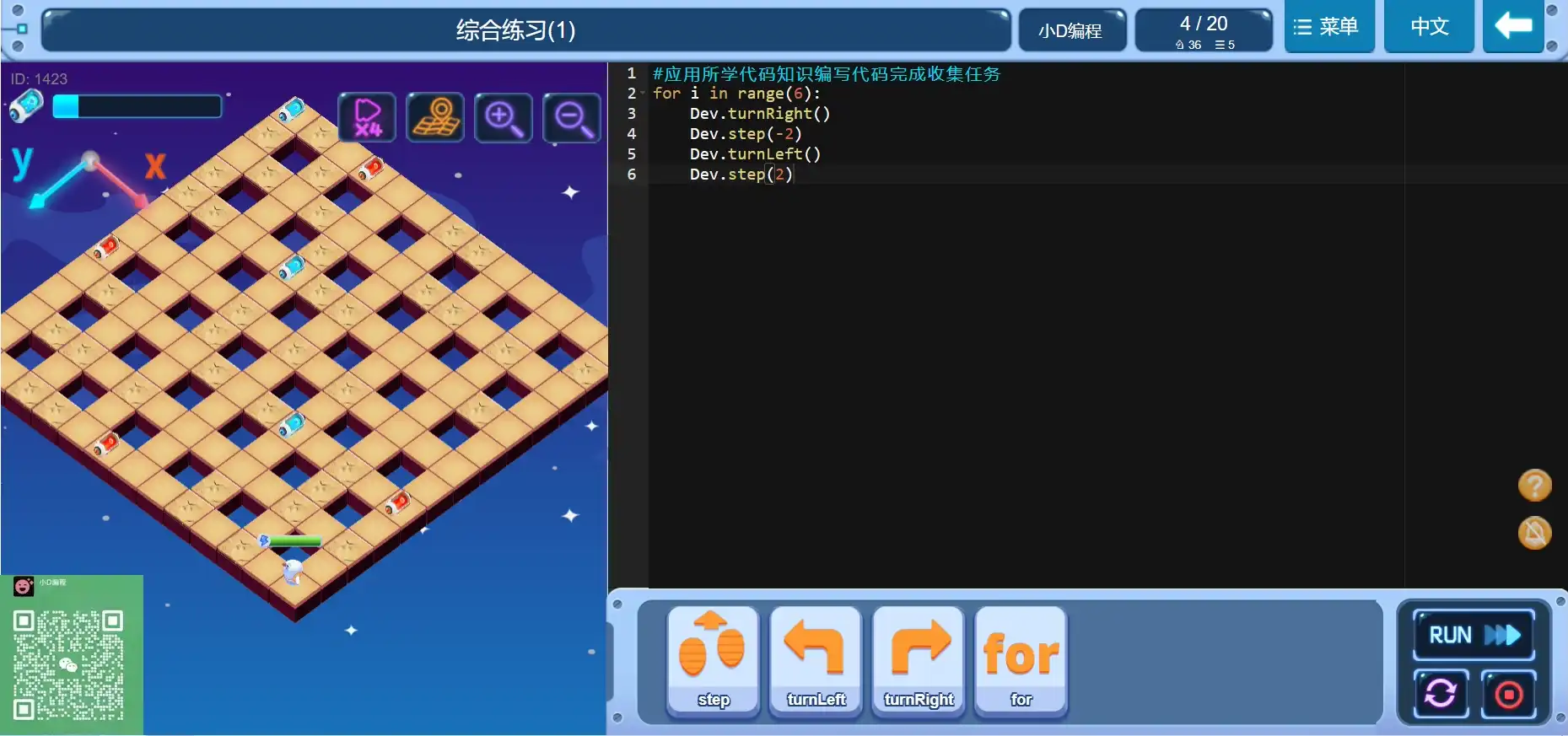This screenshot has width=1568, height=736.
Task: Stop code execution with the stop icon
Action: (x=1508, y=694)
